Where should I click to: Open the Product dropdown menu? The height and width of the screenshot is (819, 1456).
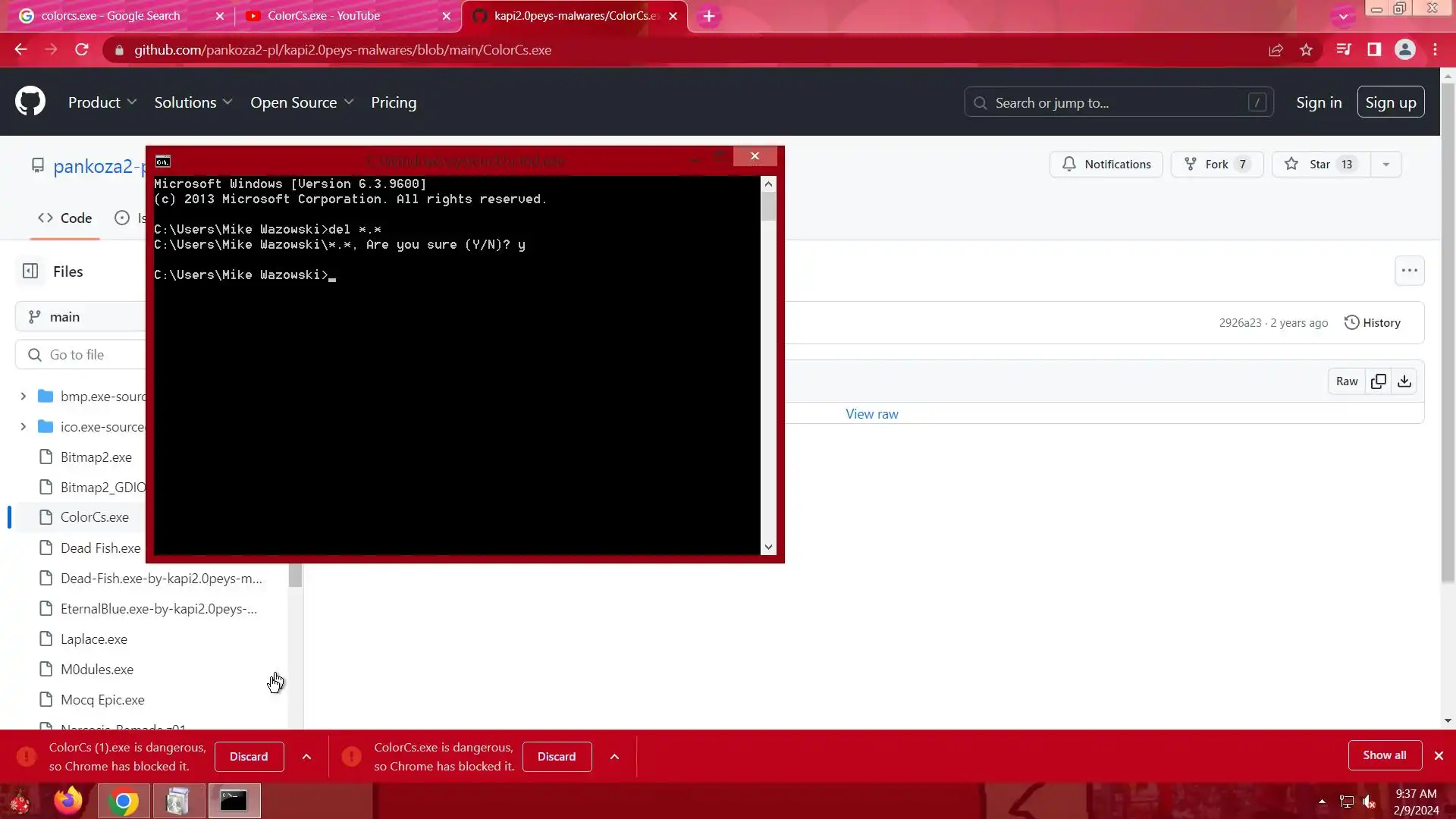102,102
